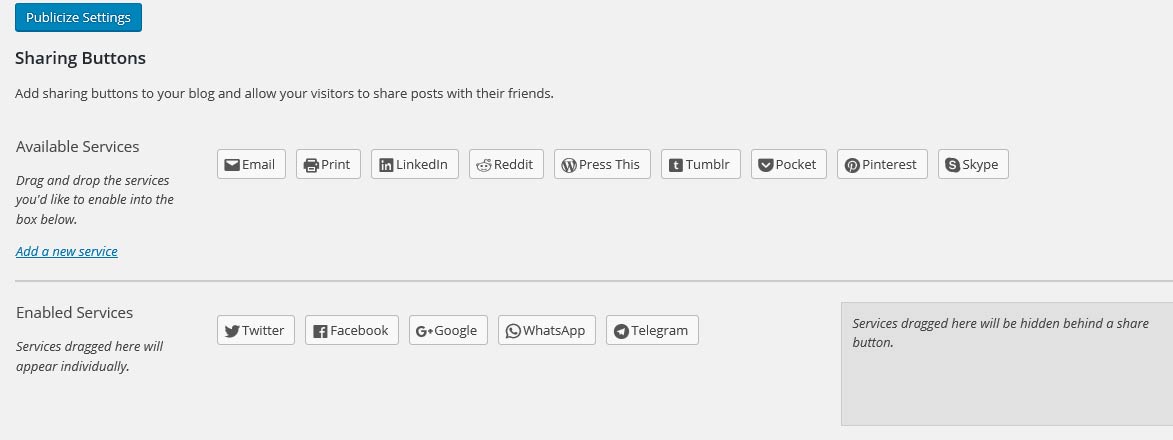Click the Tumblr logo icon
Image resolution: width=1173 pixels, height=440 pixels.
pos(676,165)
